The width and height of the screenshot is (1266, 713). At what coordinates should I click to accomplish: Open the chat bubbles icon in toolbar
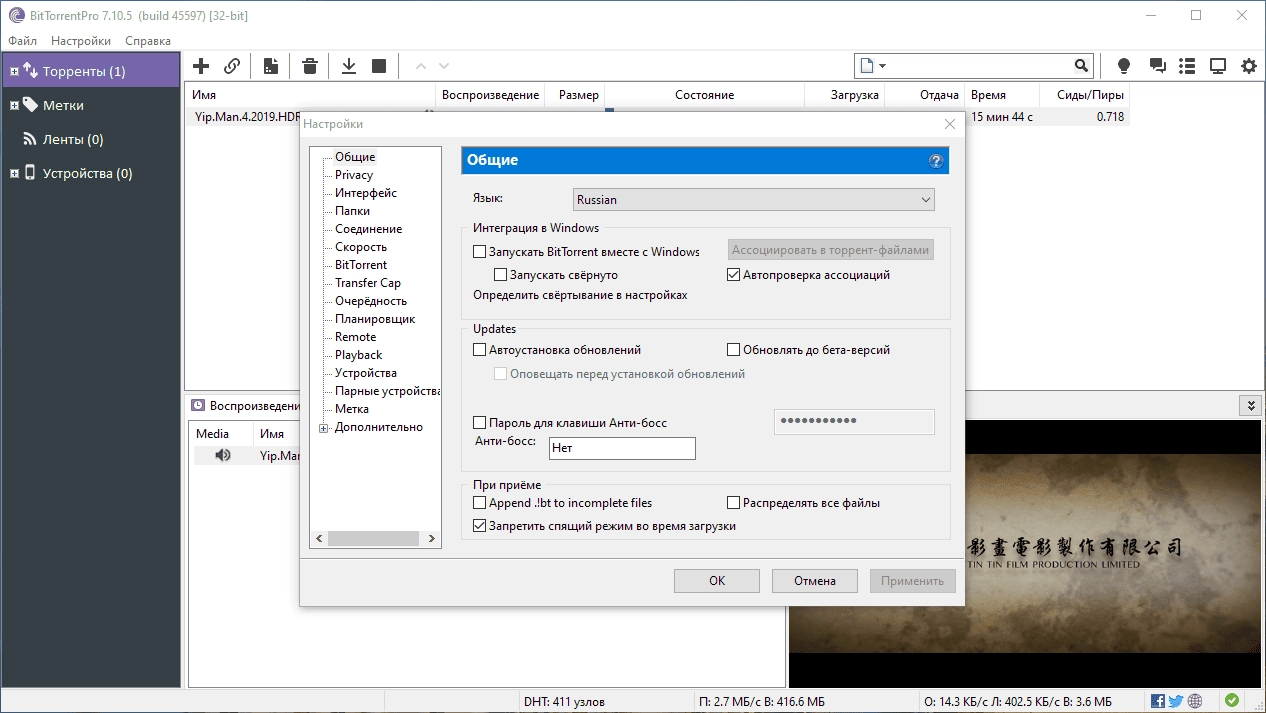(x=1158, y=66)
